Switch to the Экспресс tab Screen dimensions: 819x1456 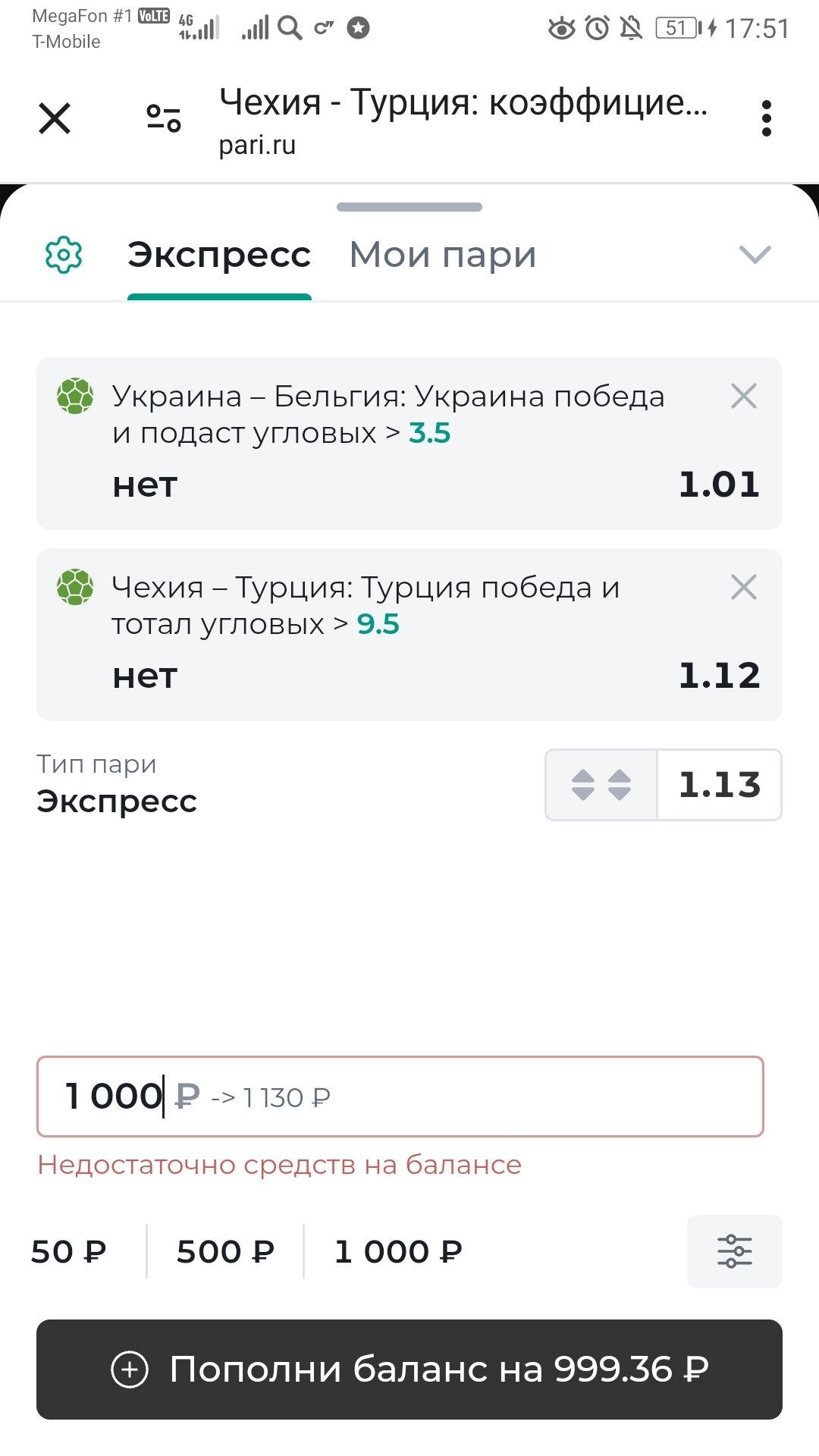click(219, 255)
